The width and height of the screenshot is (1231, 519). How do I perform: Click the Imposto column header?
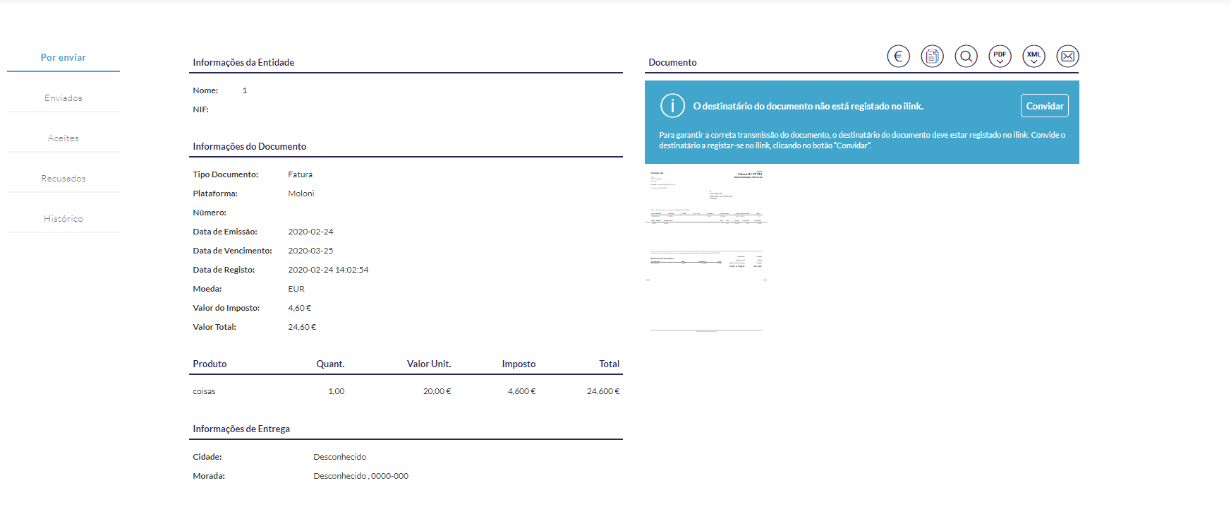pos(518,364)
